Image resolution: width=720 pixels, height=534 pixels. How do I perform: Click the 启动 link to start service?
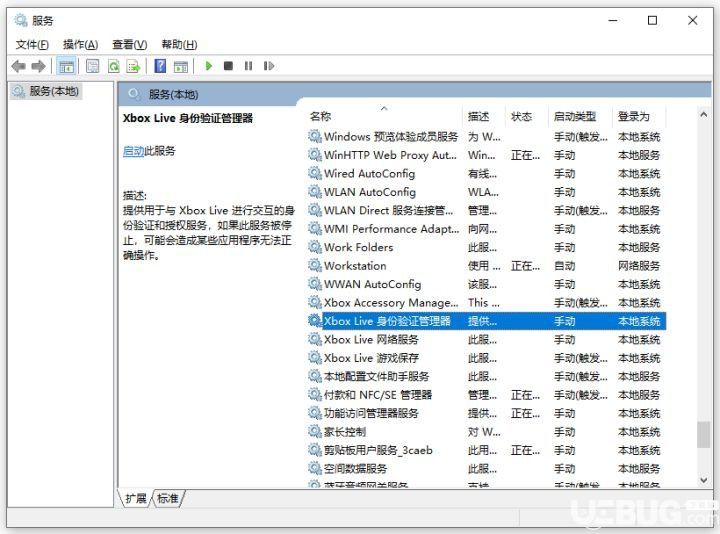point(134,151)
